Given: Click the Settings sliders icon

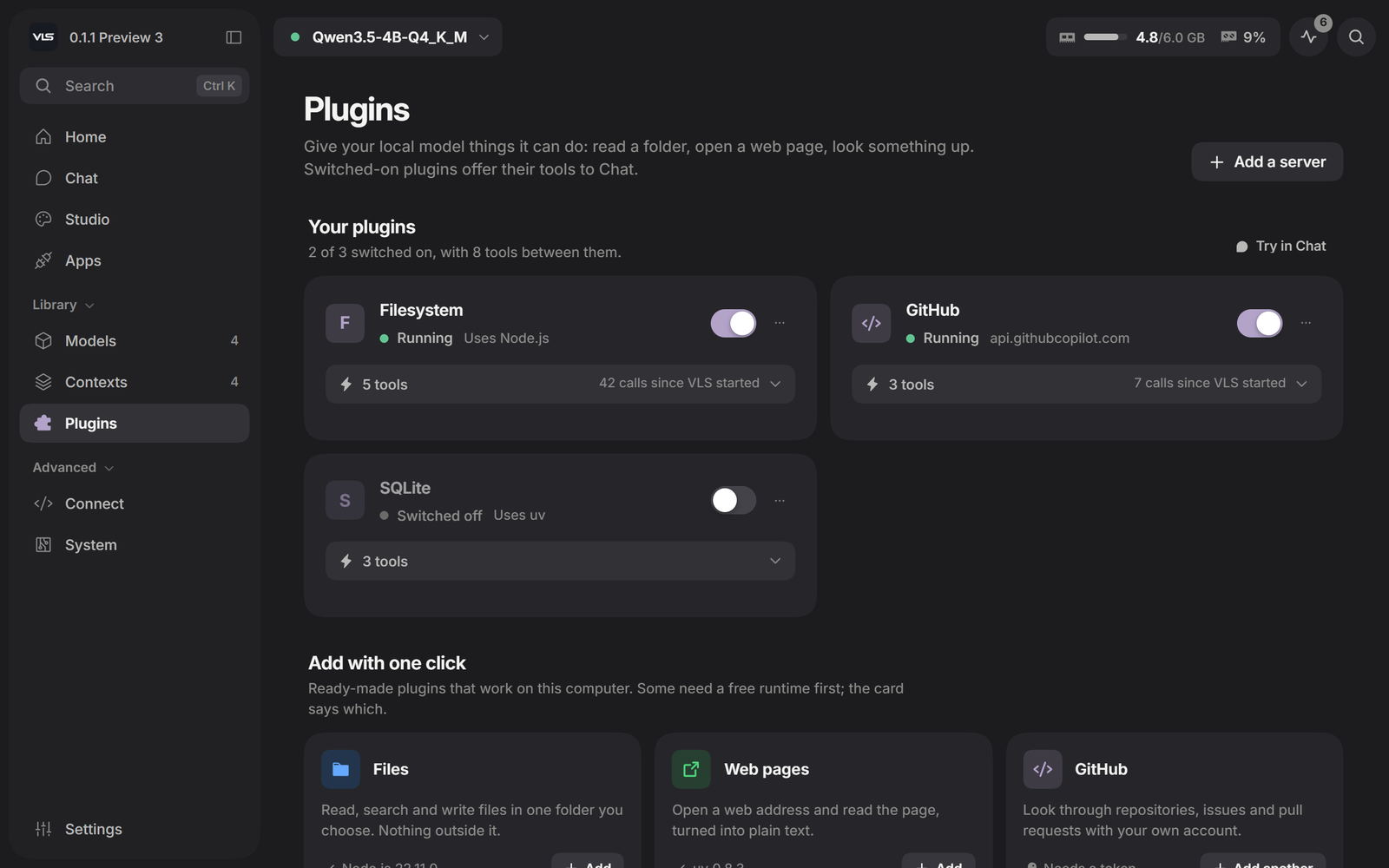Looking at the screenshot, I should coord(43,829).
